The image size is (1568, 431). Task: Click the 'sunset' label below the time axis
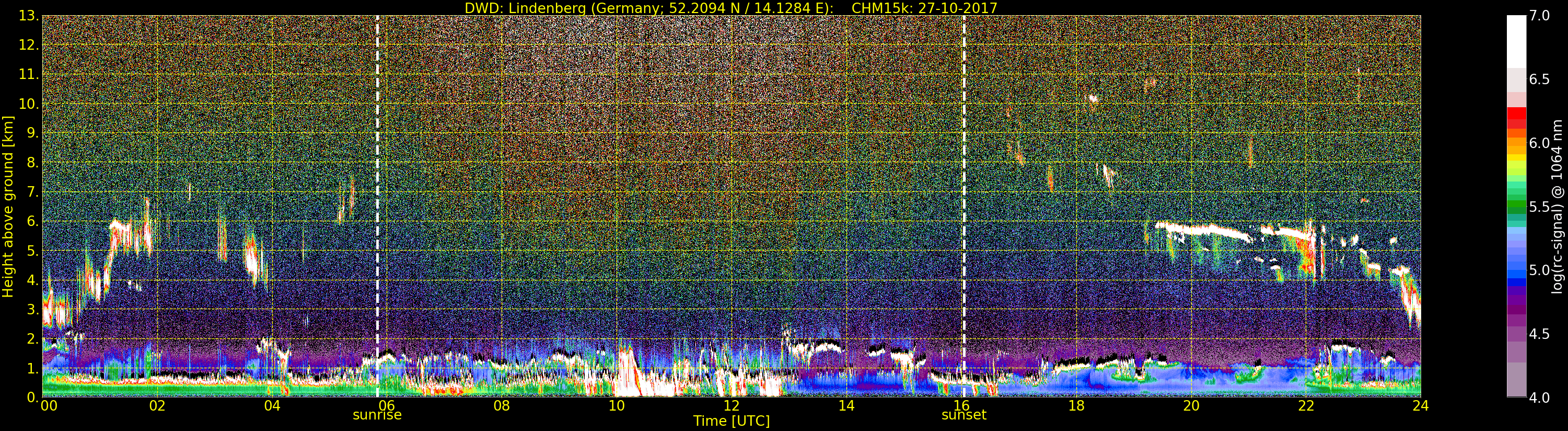tap(963, 415)
